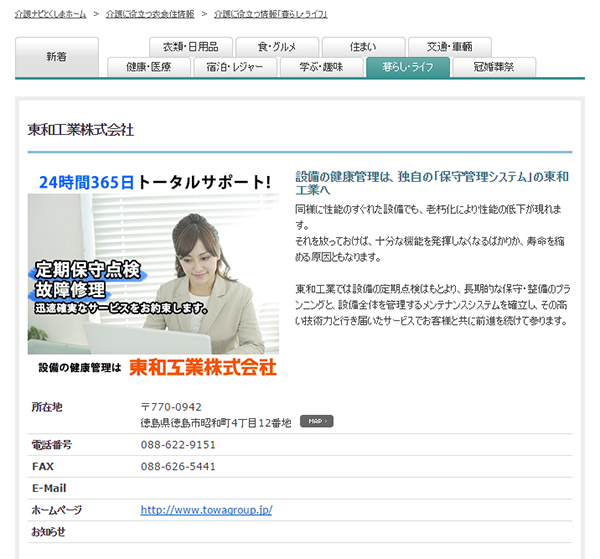600x559 pixels.
Task: Select the 住まい tab
Action: [x=364, y=47]
